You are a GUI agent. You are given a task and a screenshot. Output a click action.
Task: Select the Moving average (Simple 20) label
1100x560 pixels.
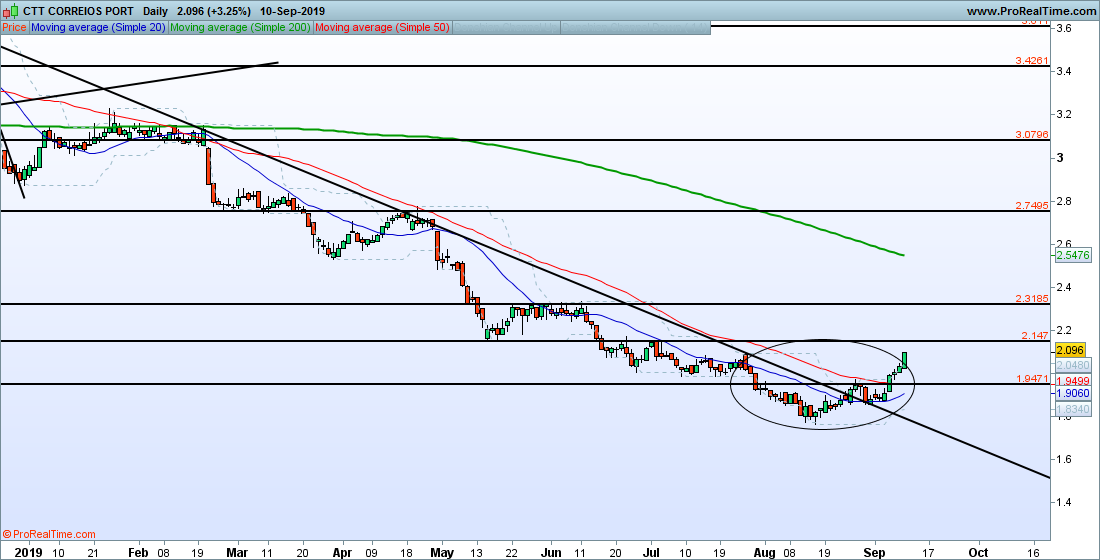click(x=98, y=27)
